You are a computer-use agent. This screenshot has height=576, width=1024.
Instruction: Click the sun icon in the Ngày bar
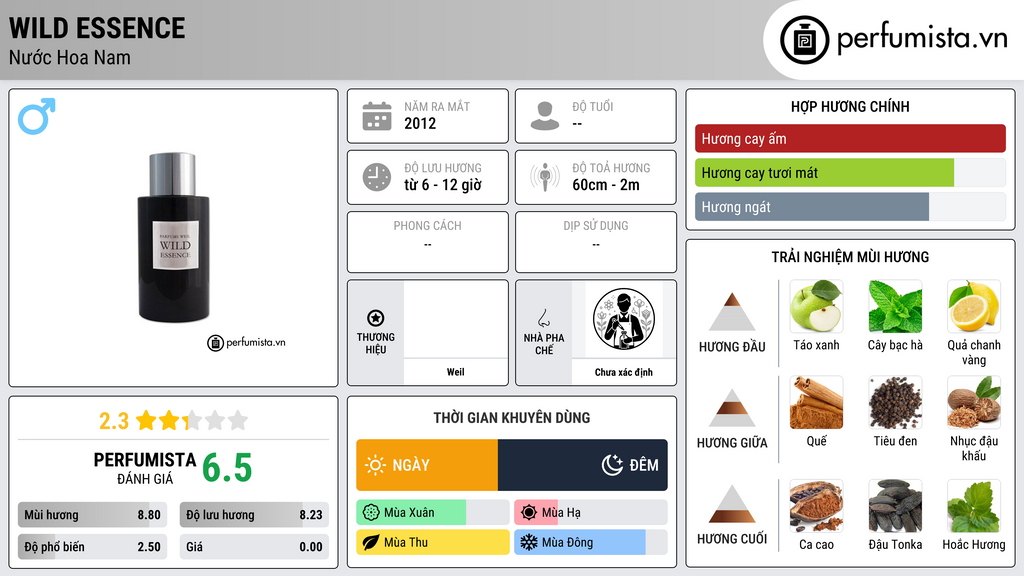(375, 465)
